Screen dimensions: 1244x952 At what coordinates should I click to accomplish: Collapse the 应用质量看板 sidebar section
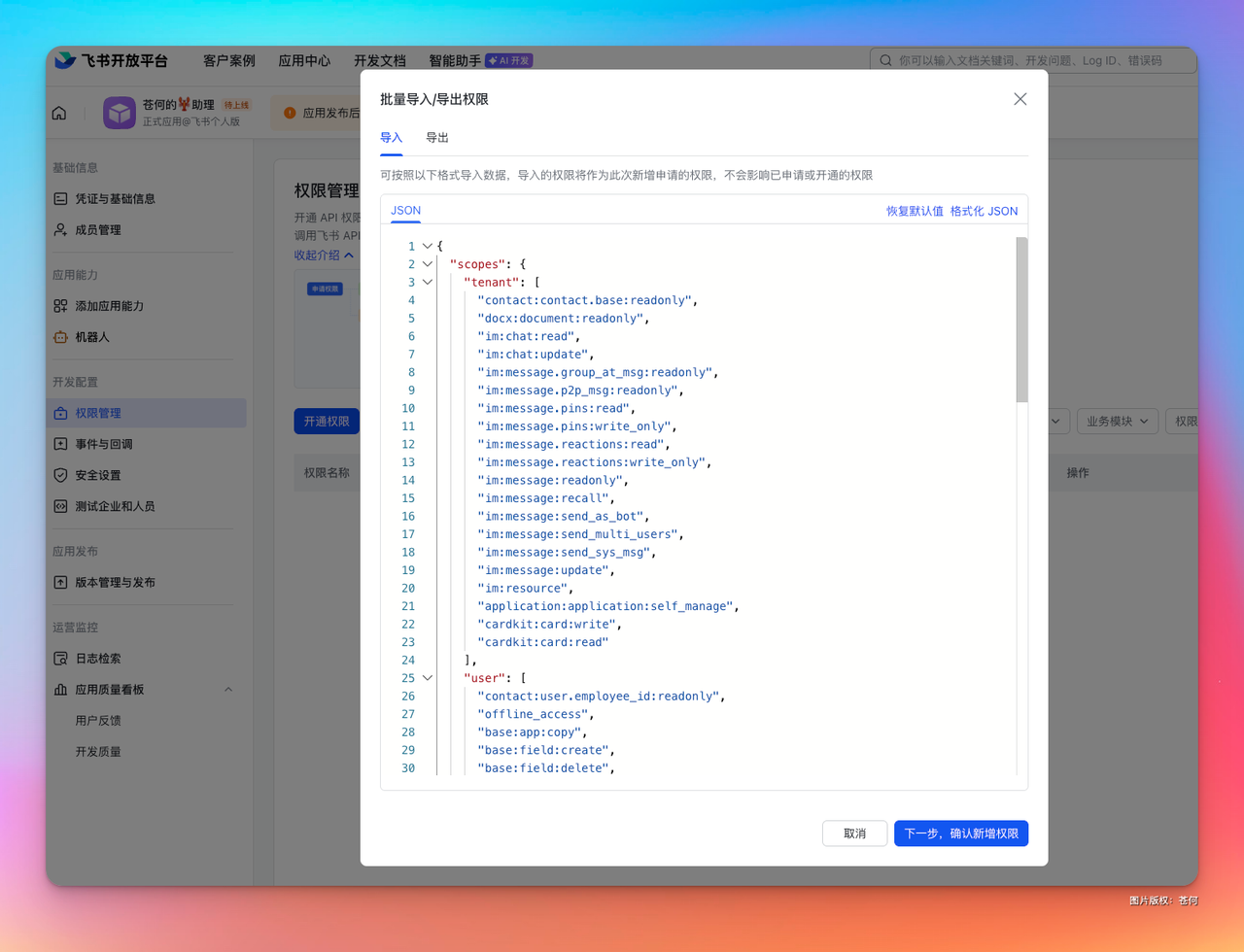(x=228, y=690)
